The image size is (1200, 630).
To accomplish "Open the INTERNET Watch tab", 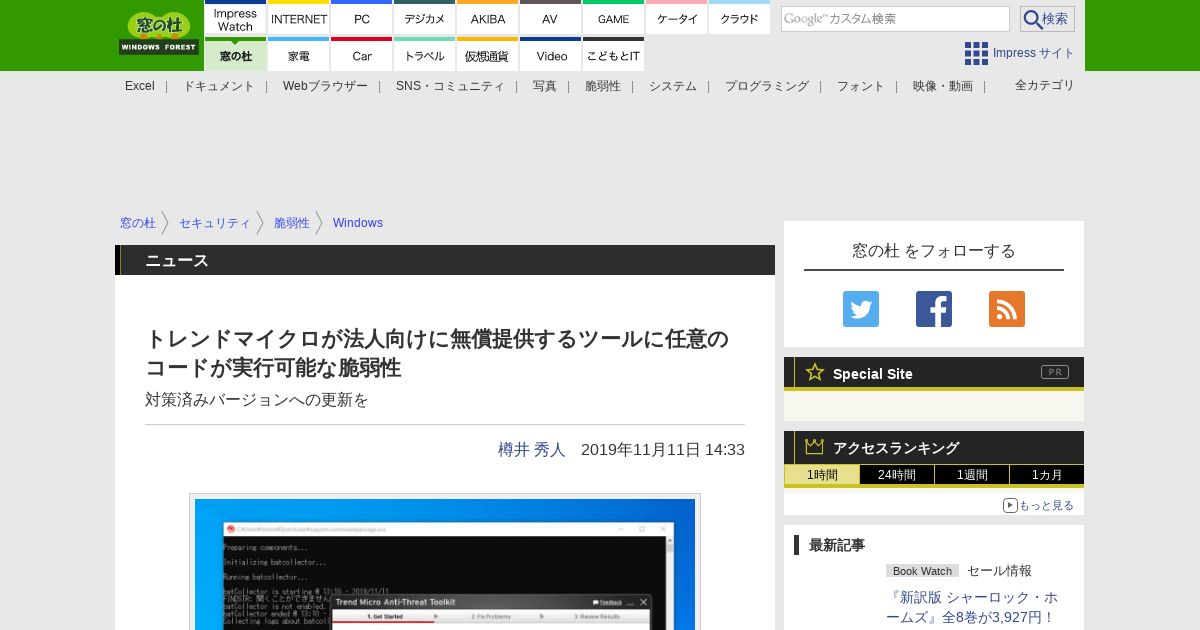I will coord(299,18).
